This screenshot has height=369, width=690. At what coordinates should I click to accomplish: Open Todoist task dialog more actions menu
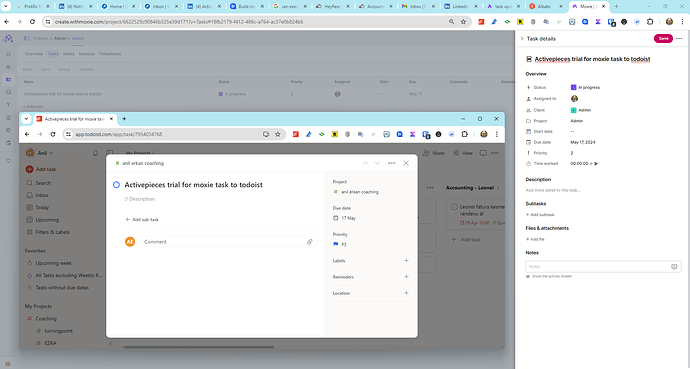391,163
